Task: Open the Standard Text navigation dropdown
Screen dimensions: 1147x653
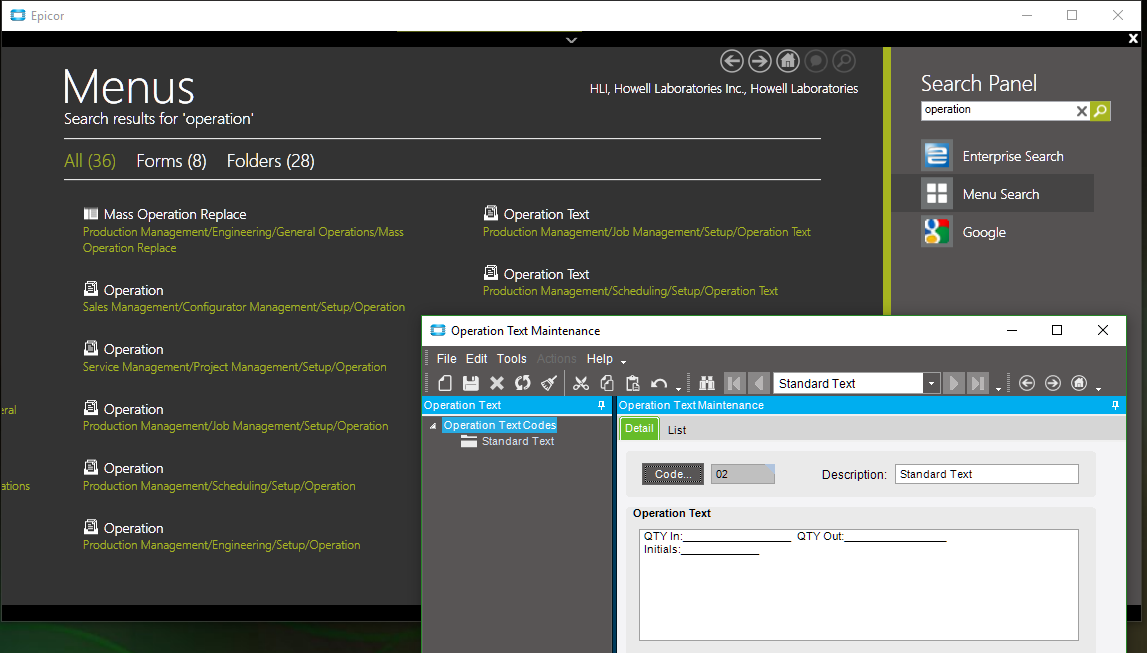Action: (931, 383)
